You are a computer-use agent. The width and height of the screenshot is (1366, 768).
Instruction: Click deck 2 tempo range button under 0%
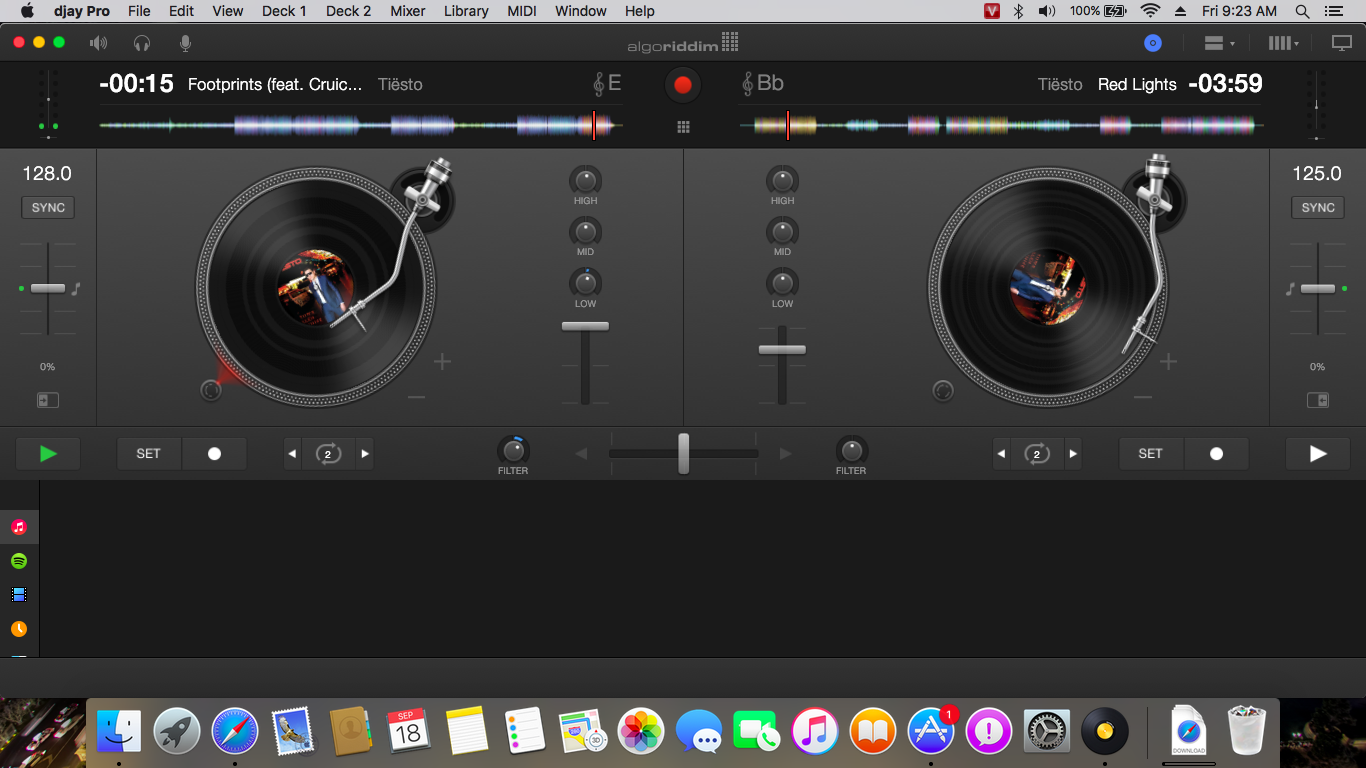pos(1318,400)
